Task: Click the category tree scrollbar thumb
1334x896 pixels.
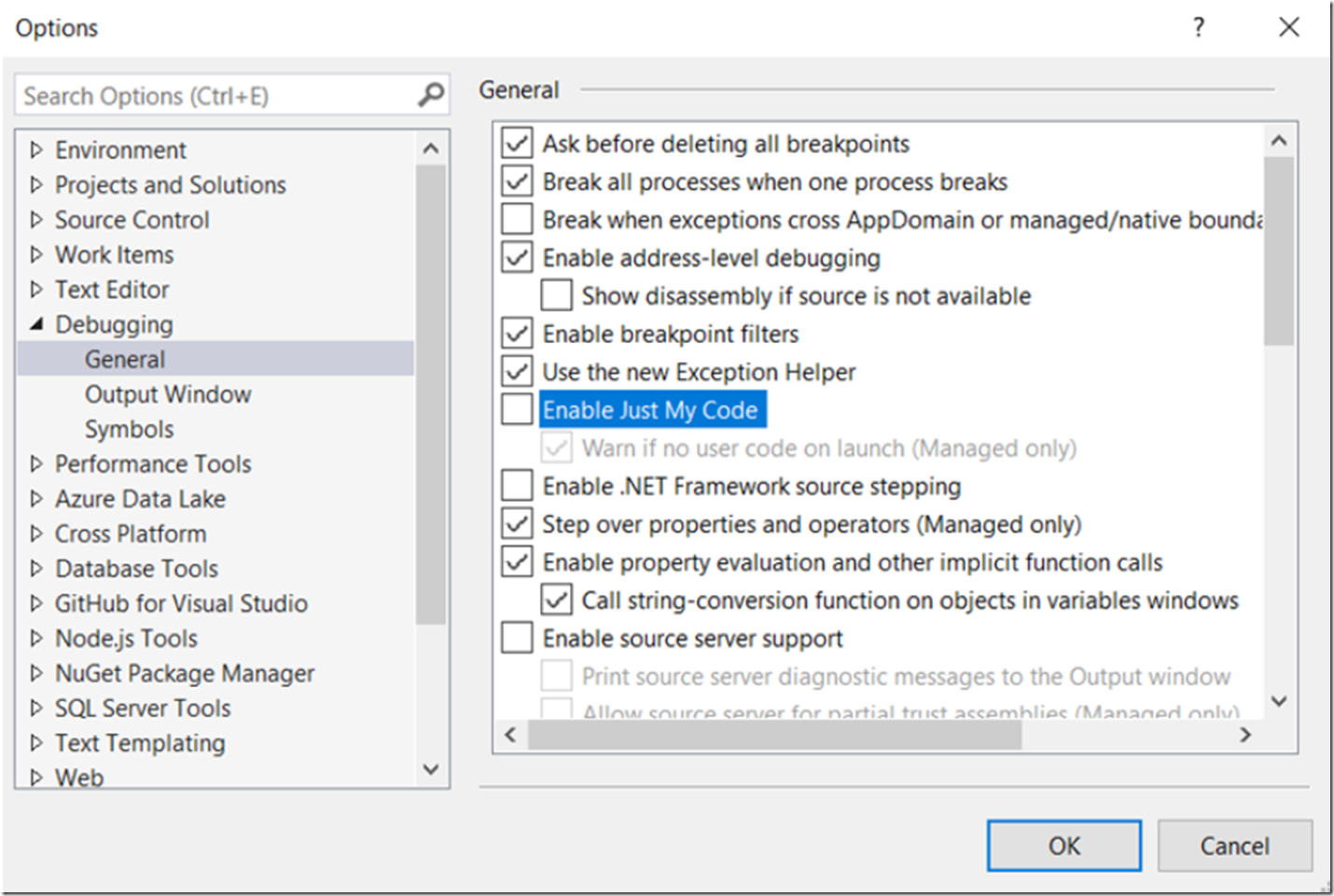Action: 430,394
